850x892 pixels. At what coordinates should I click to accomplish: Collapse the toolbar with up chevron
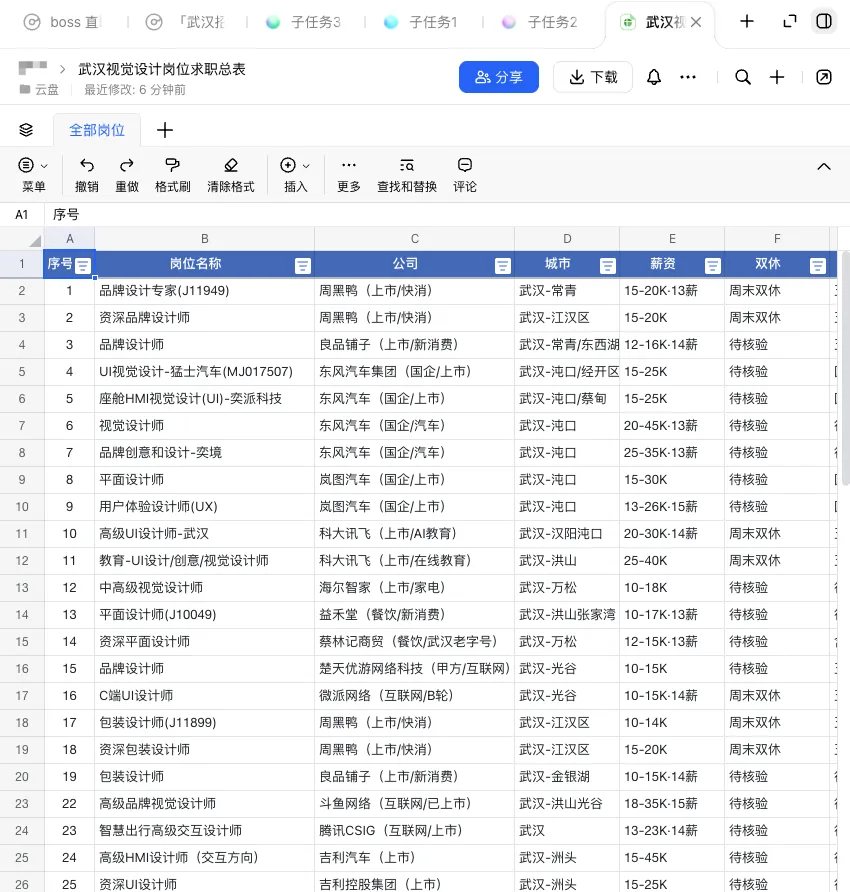pos(824,167)
